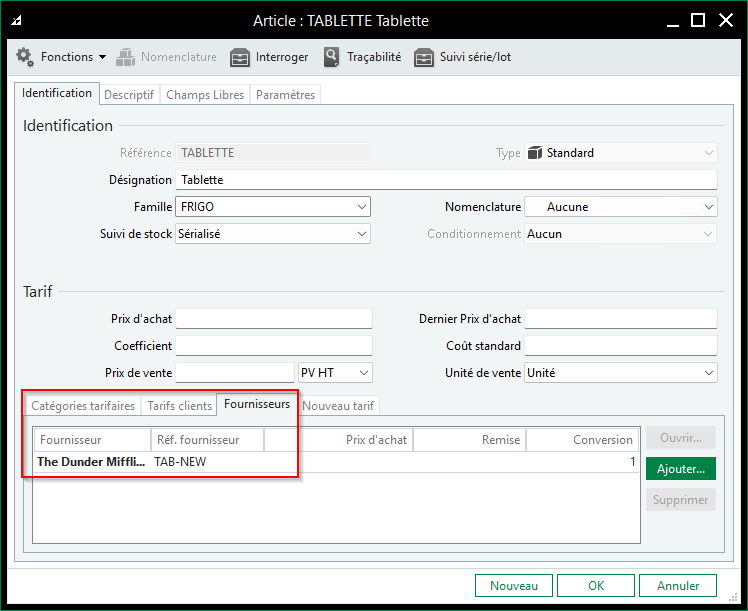Switch to the Descriptif tab

tap(129, 95)
